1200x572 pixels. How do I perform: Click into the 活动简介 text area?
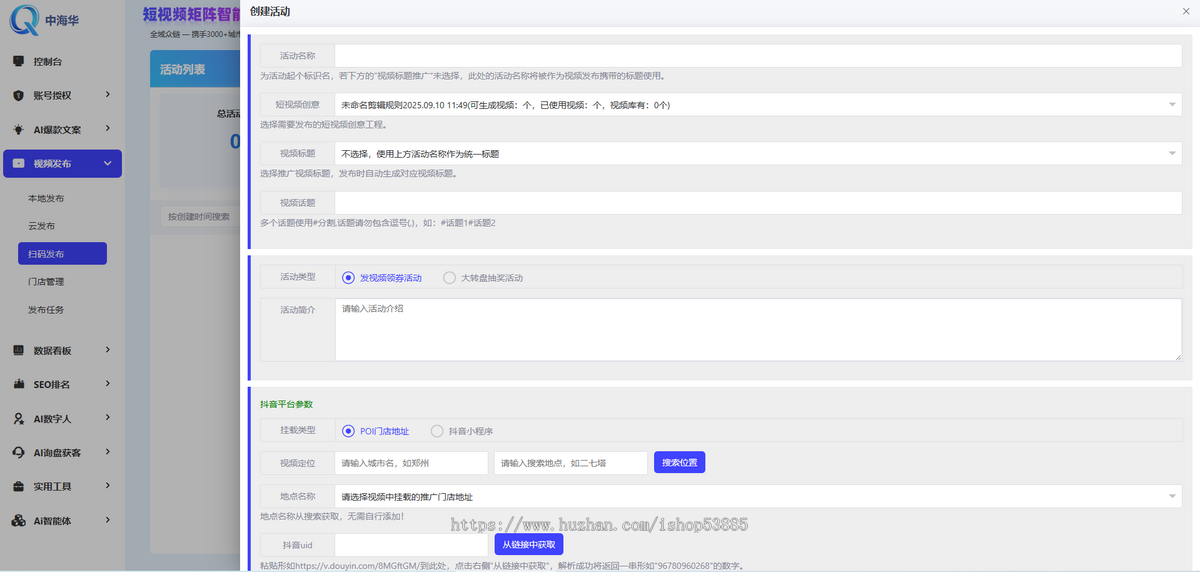[x=758, y=329]
